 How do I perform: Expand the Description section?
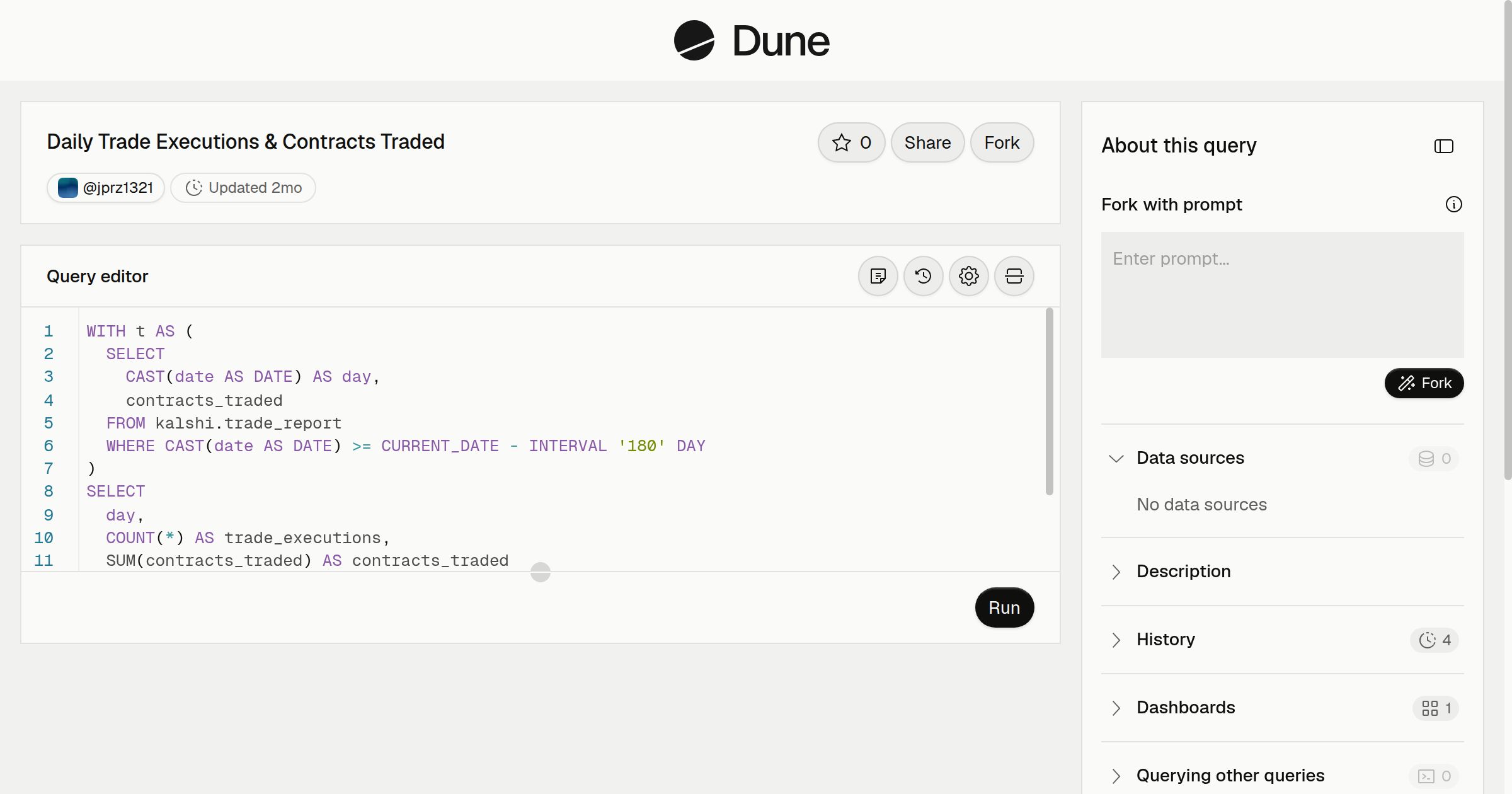pyautogui.click(x=1282, y=572)
